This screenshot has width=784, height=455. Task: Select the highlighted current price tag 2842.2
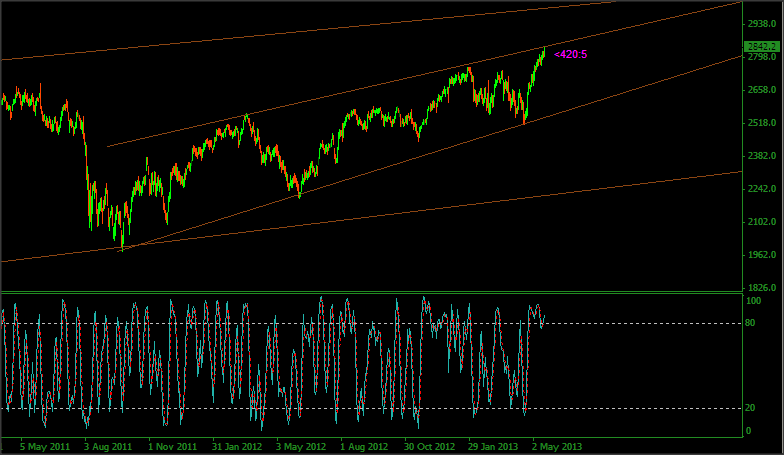point(761,46)
